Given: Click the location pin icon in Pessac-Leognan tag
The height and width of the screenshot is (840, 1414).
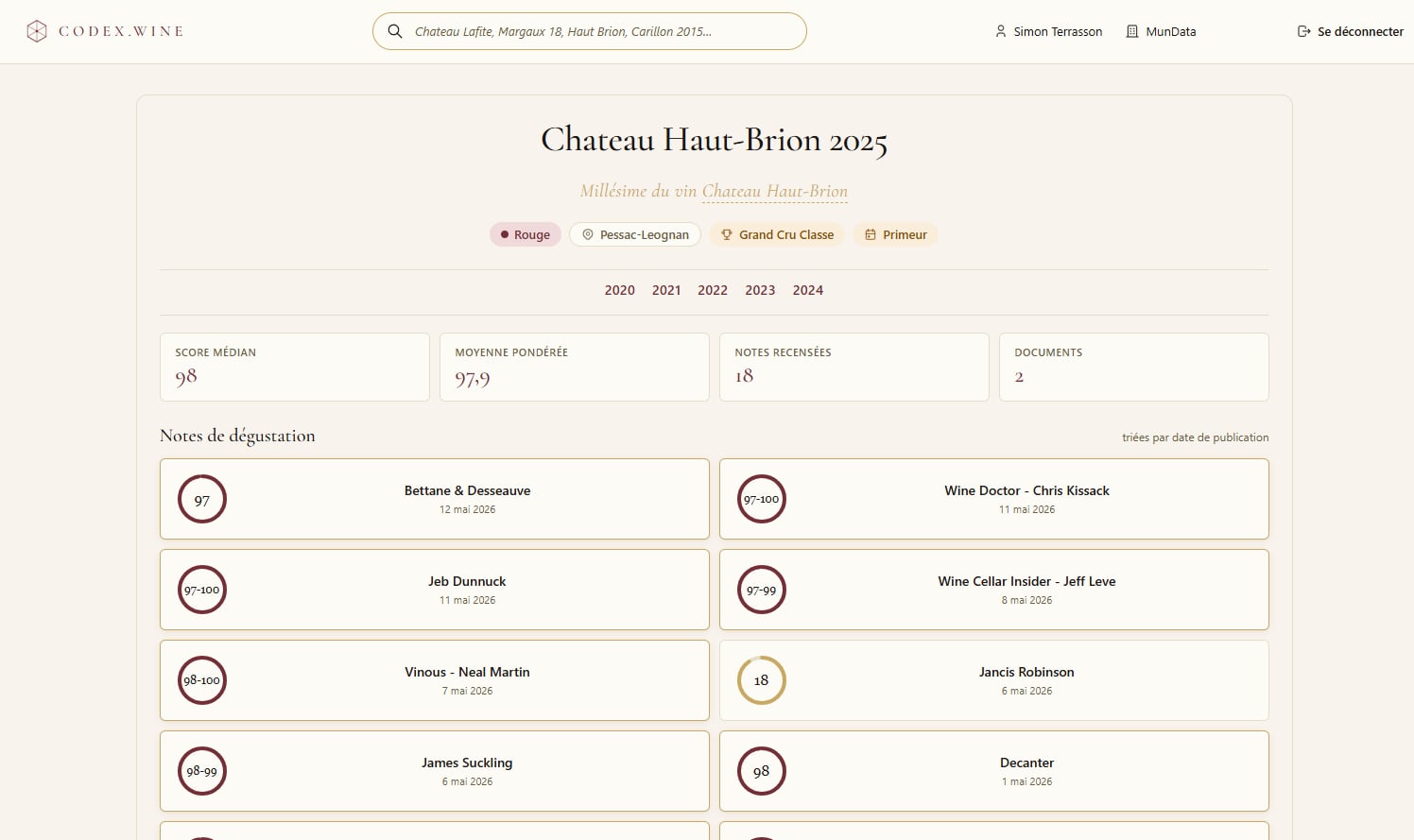Looking at the screenshot, I should pyautogui.click(x=588, y=234).
